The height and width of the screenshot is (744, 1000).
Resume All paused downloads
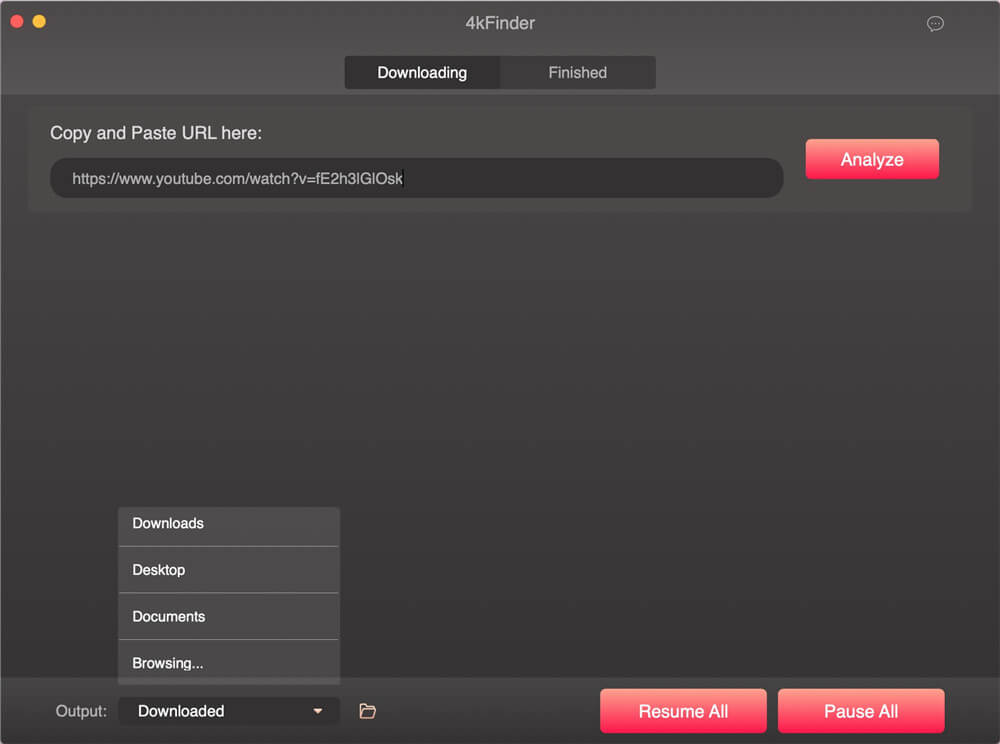[x=683, y=710]
